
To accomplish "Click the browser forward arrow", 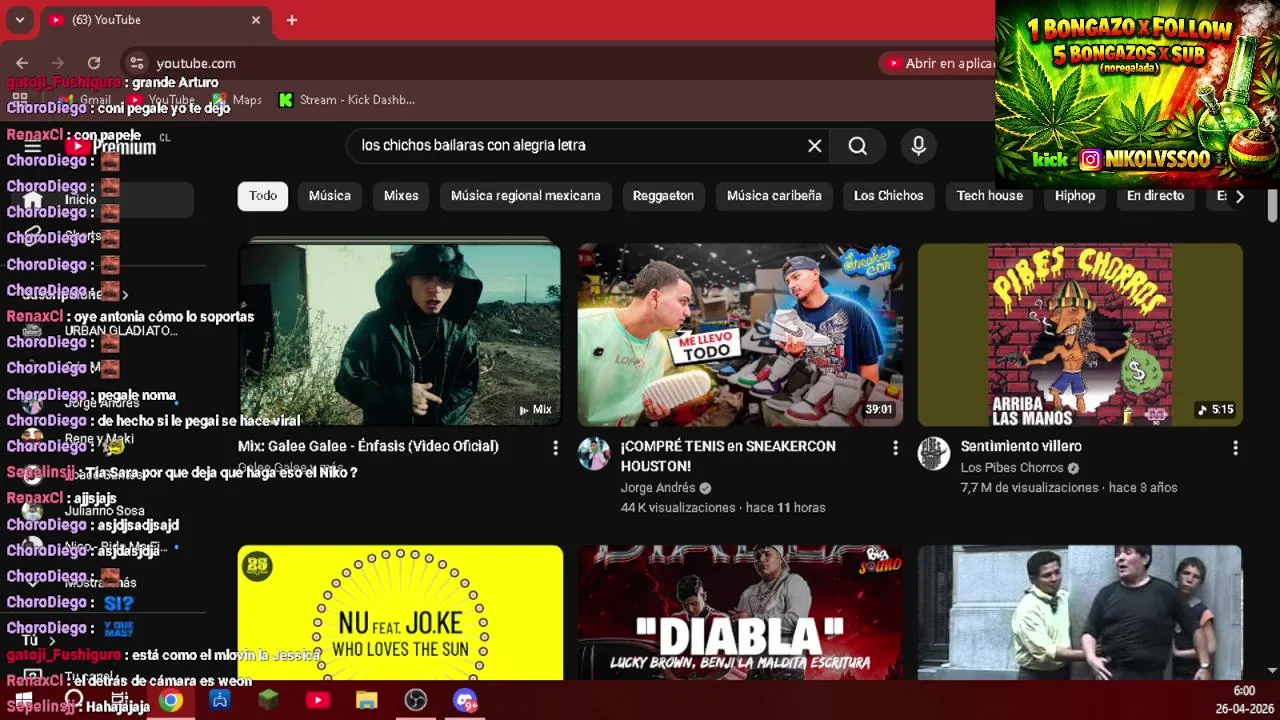I will (58, 63).
